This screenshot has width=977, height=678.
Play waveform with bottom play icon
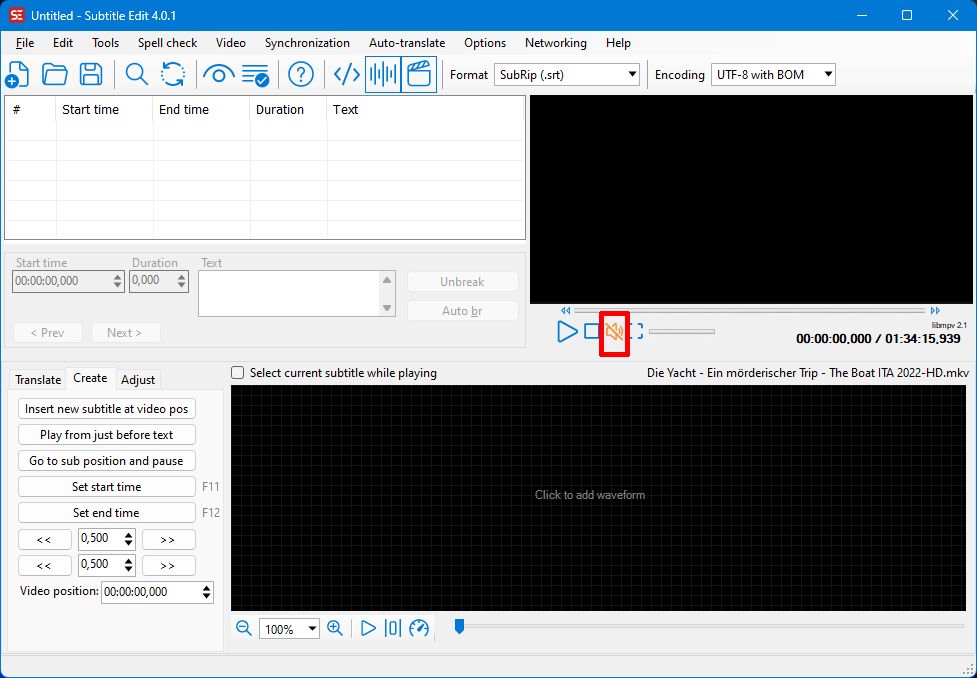pos(368,628)
